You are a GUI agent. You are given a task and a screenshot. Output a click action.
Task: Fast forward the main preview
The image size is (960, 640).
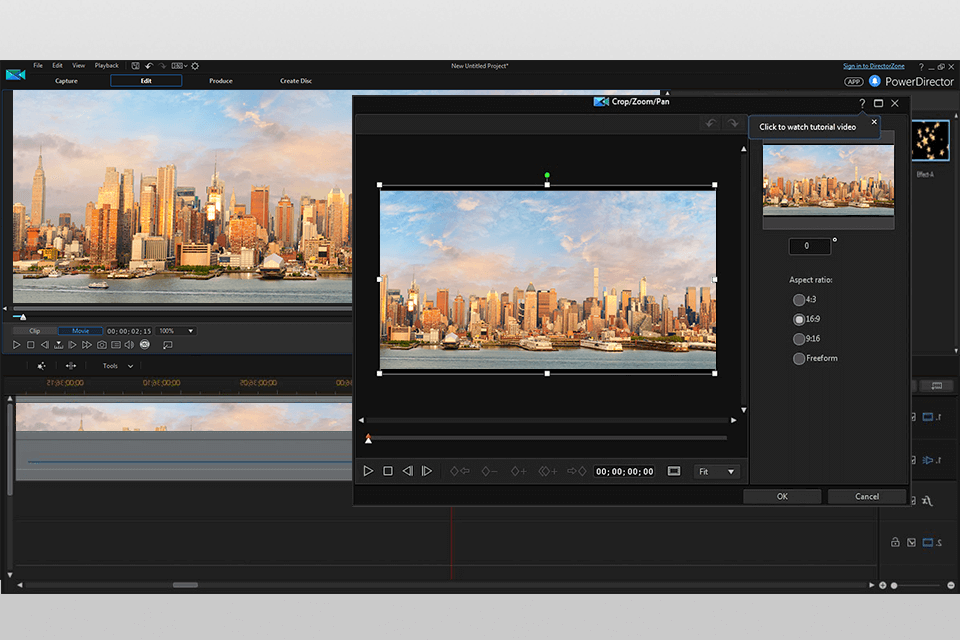coord(87,345)
